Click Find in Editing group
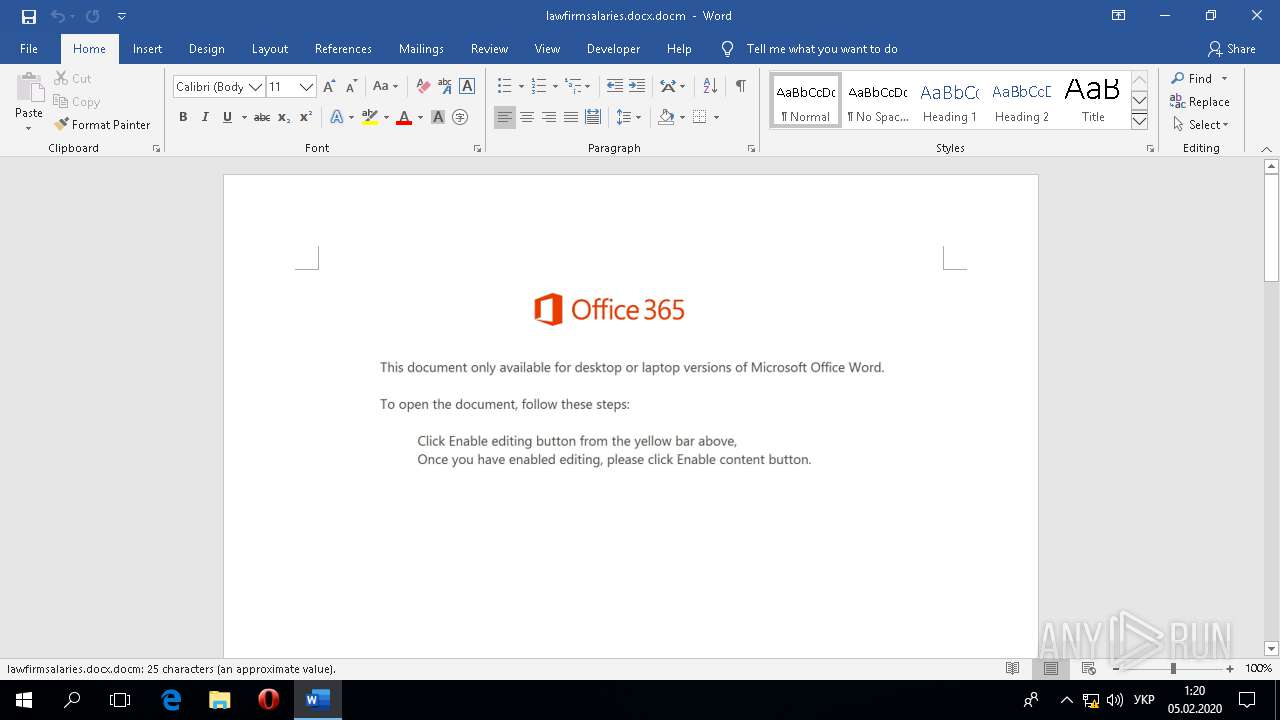Screen dimensions: 1280x720 point(1191,78)
